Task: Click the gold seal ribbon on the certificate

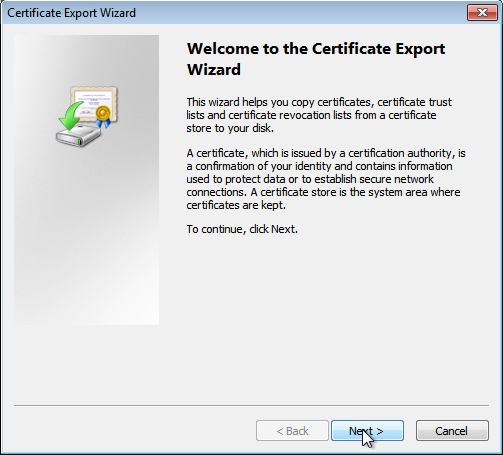Action: pos(103,117)
